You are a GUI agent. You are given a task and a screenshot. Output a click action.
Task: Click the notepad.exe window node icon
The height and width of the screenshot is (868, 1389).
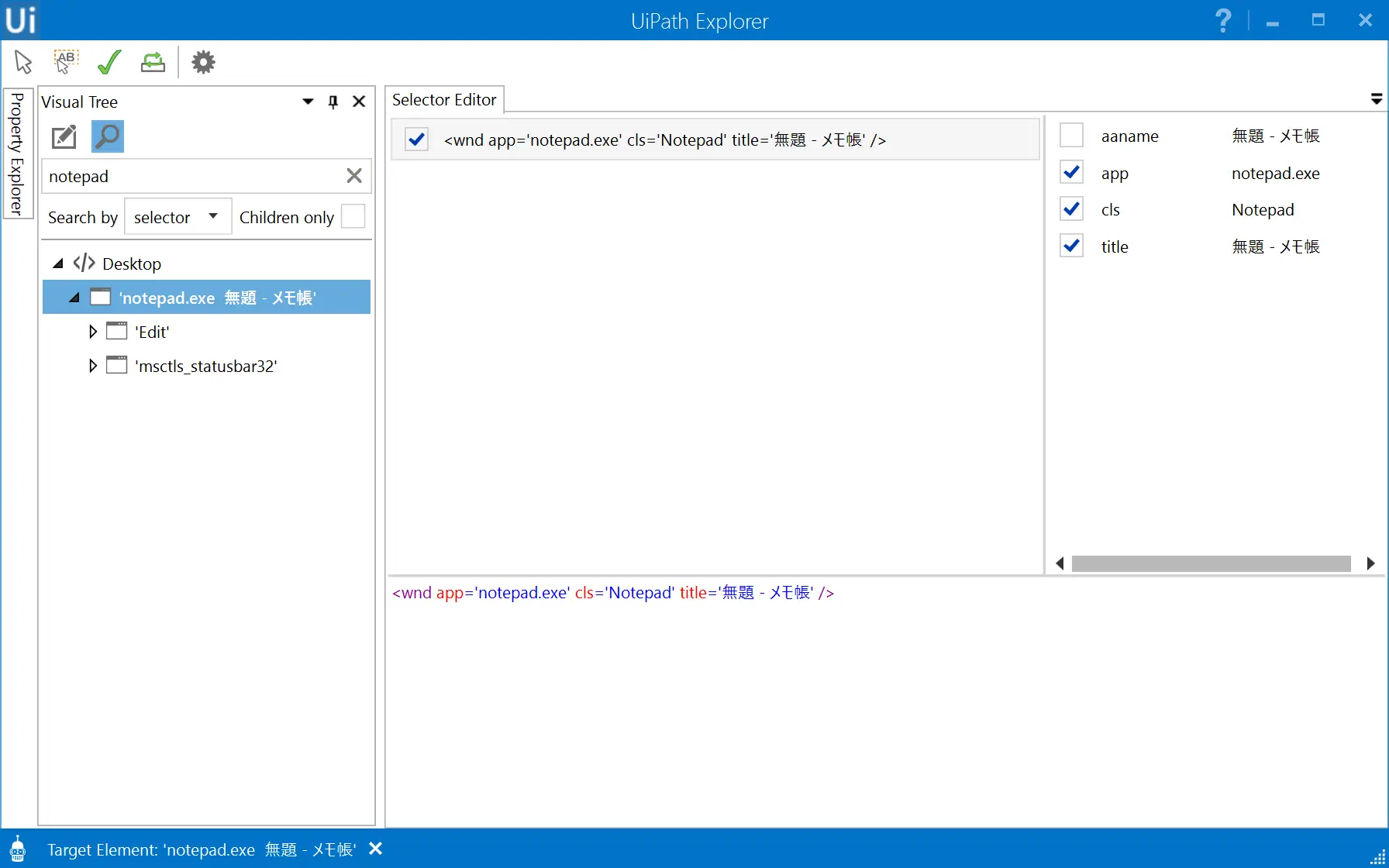pos(101,297)
